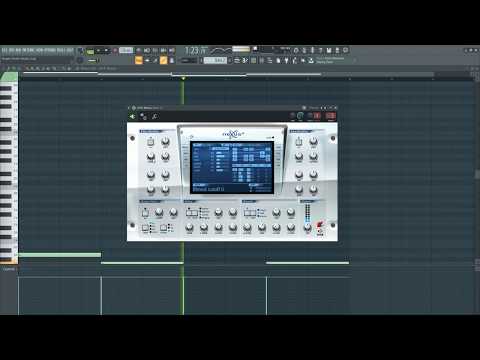
Task: Toggle the Master Filter on button
Action: coord(145,212)
